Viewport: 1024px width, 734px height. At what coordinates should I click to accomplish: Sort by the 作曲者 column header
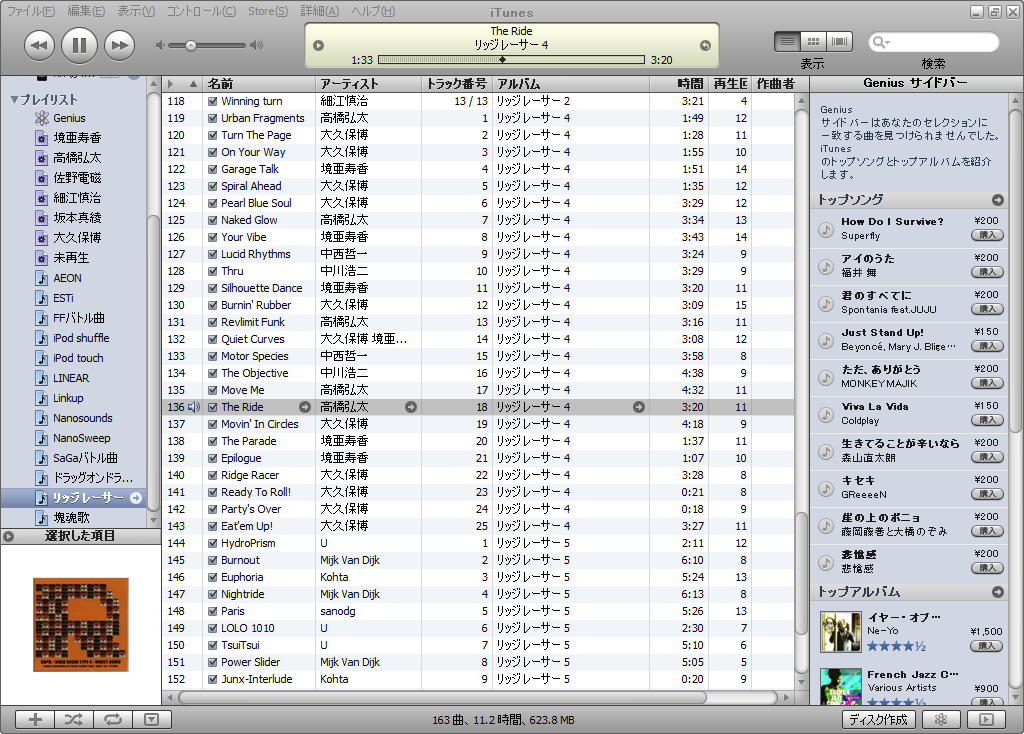tap(779, 84)
